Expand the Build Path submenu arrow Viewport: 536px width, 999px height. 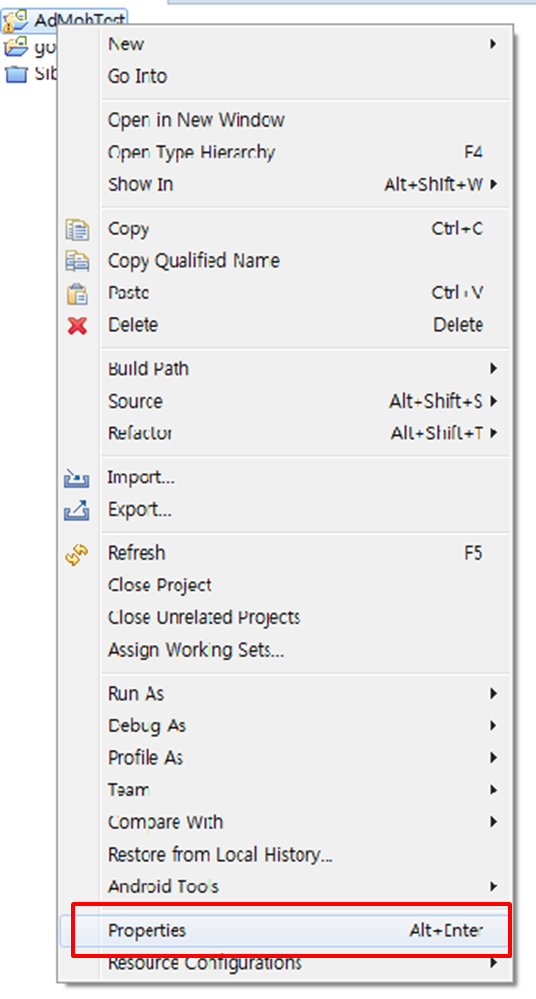click(x=493, y=369)
